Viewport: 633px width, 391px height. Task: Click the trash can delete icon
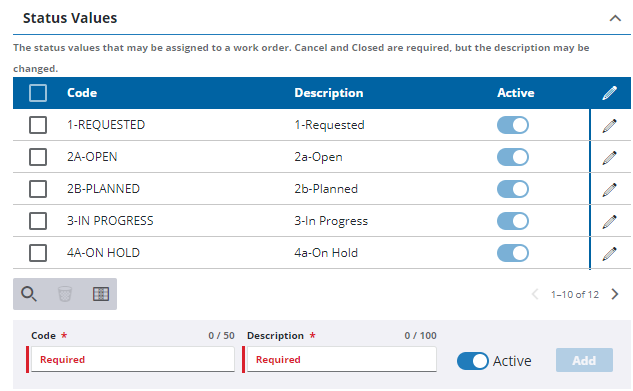pyautogui.click(x=65, y=294)
